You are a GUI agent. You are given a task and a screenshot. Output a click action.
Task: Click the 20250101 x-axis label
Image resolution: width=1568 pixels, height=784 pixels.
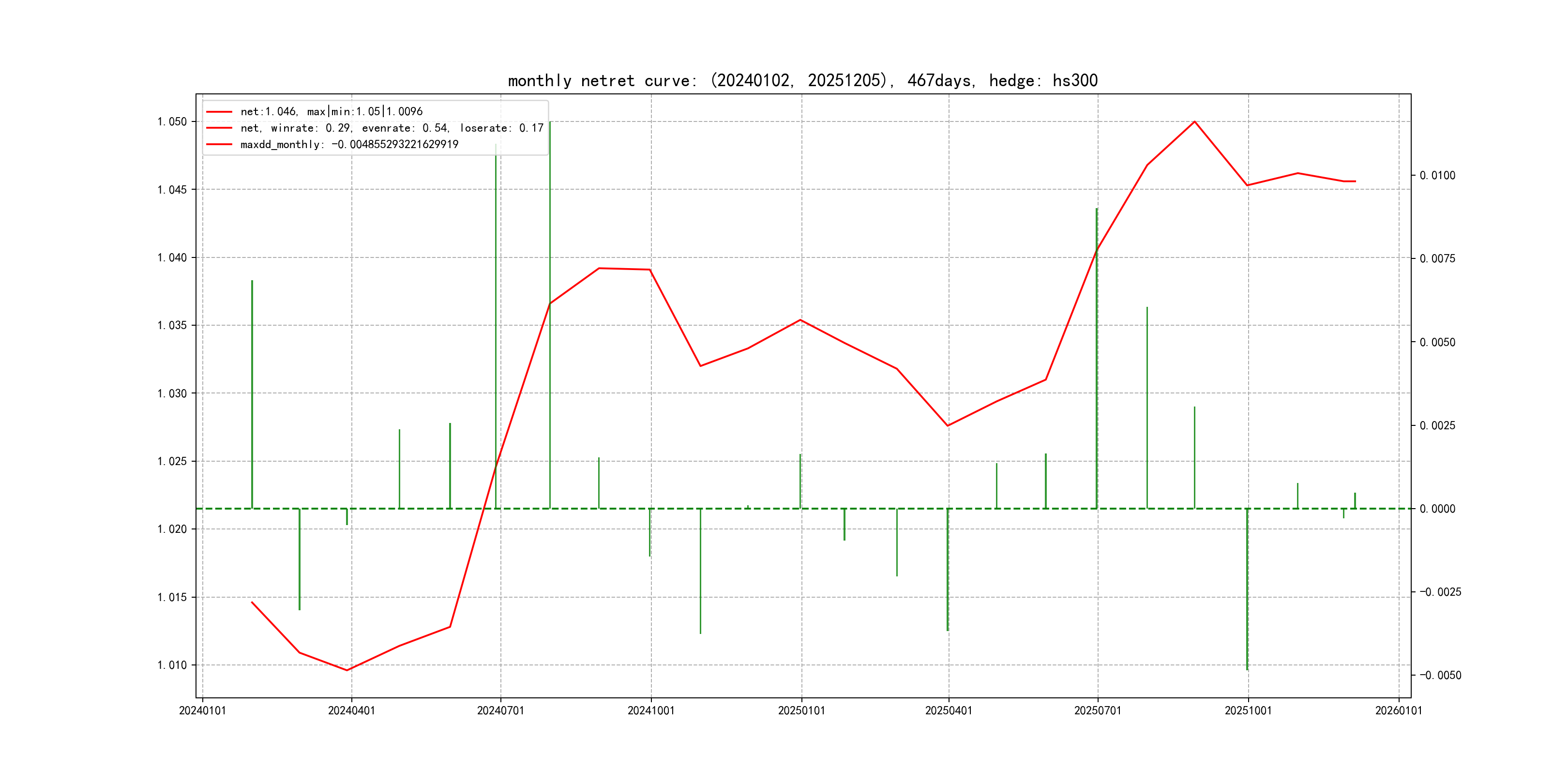pos(801,710)
